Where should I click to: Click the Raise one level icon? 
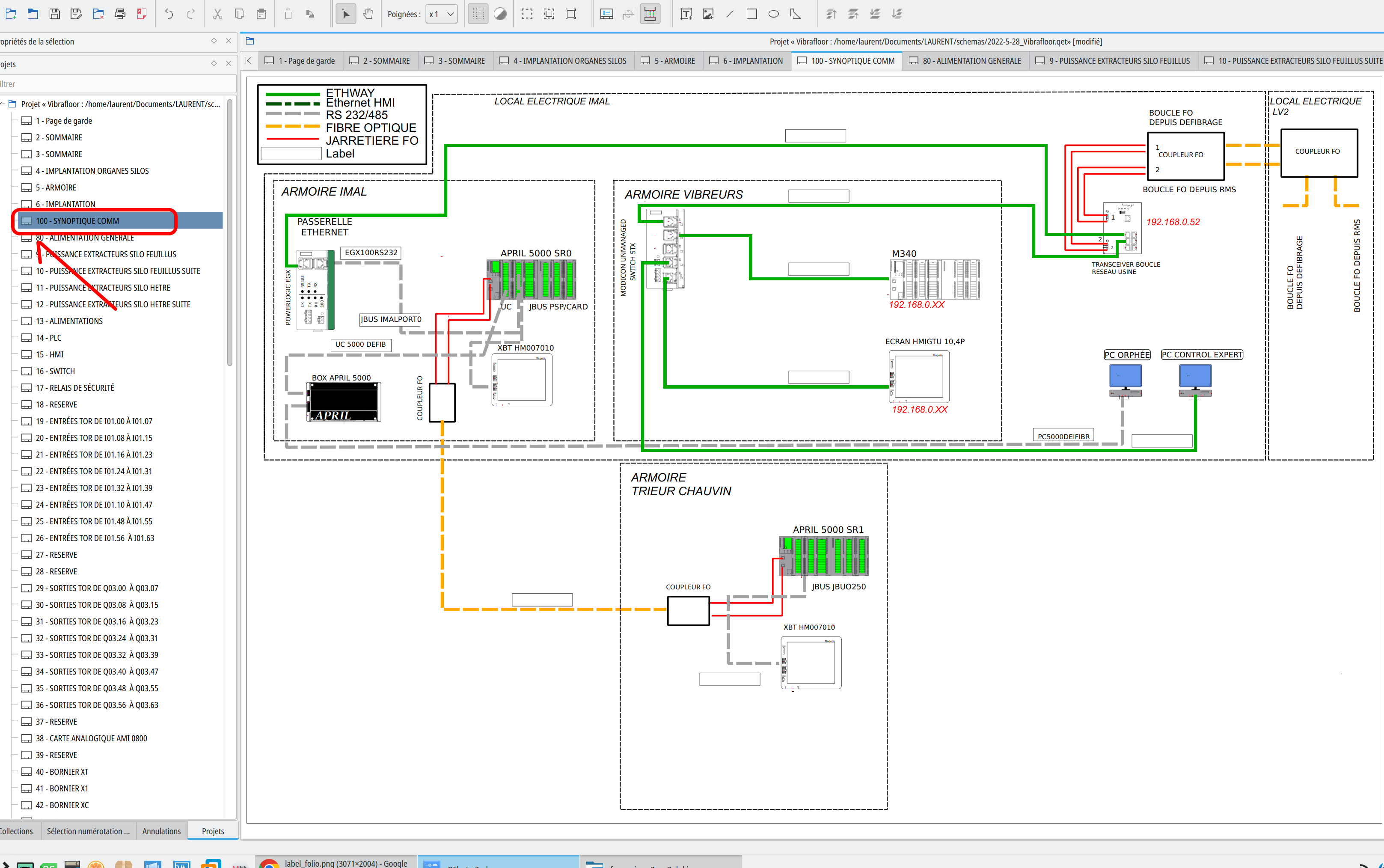tap(853, 14)
